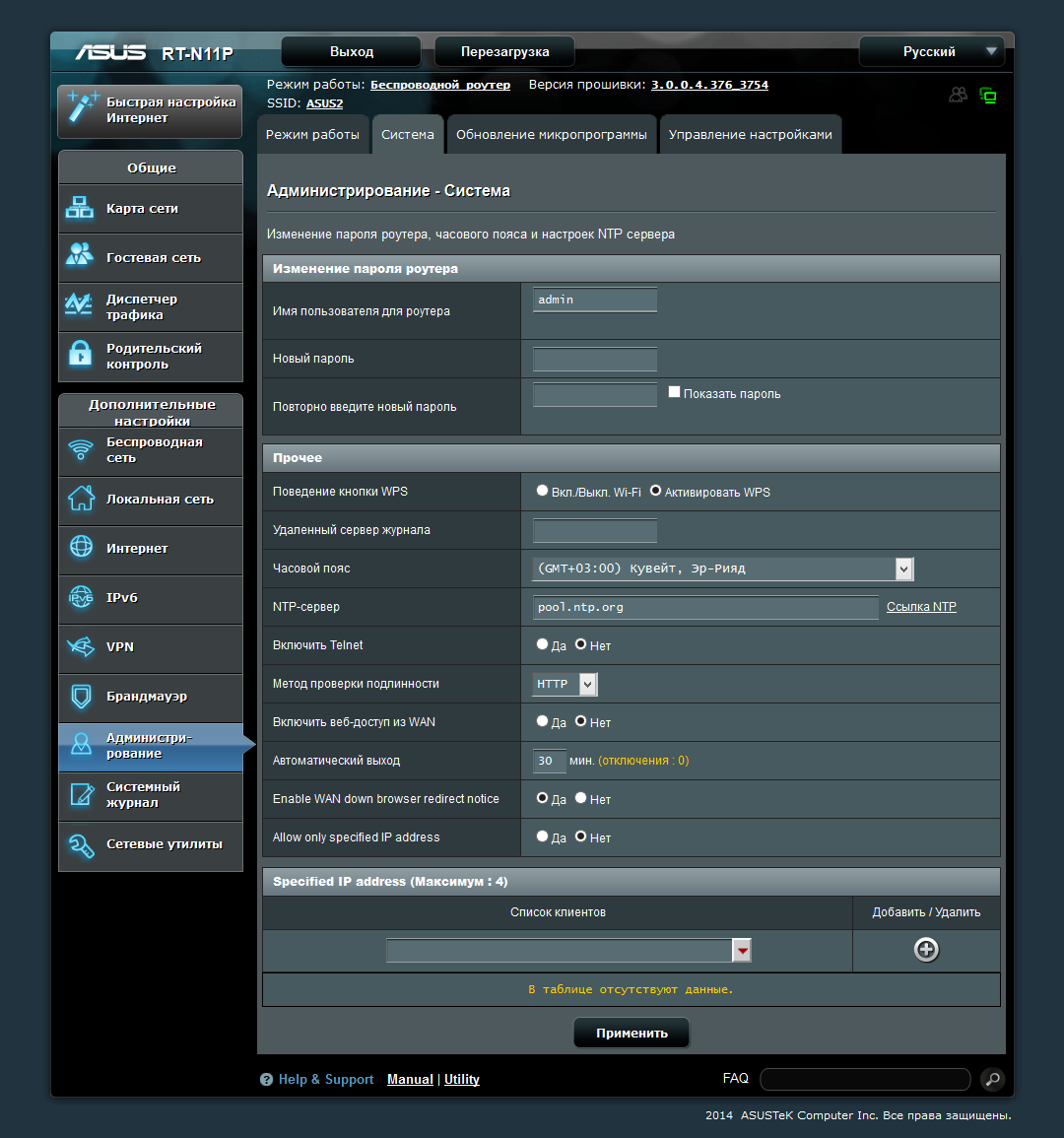Select Да for Включить Telnet
This screenshot has height=1138, width=1064.
pos(542,643)
